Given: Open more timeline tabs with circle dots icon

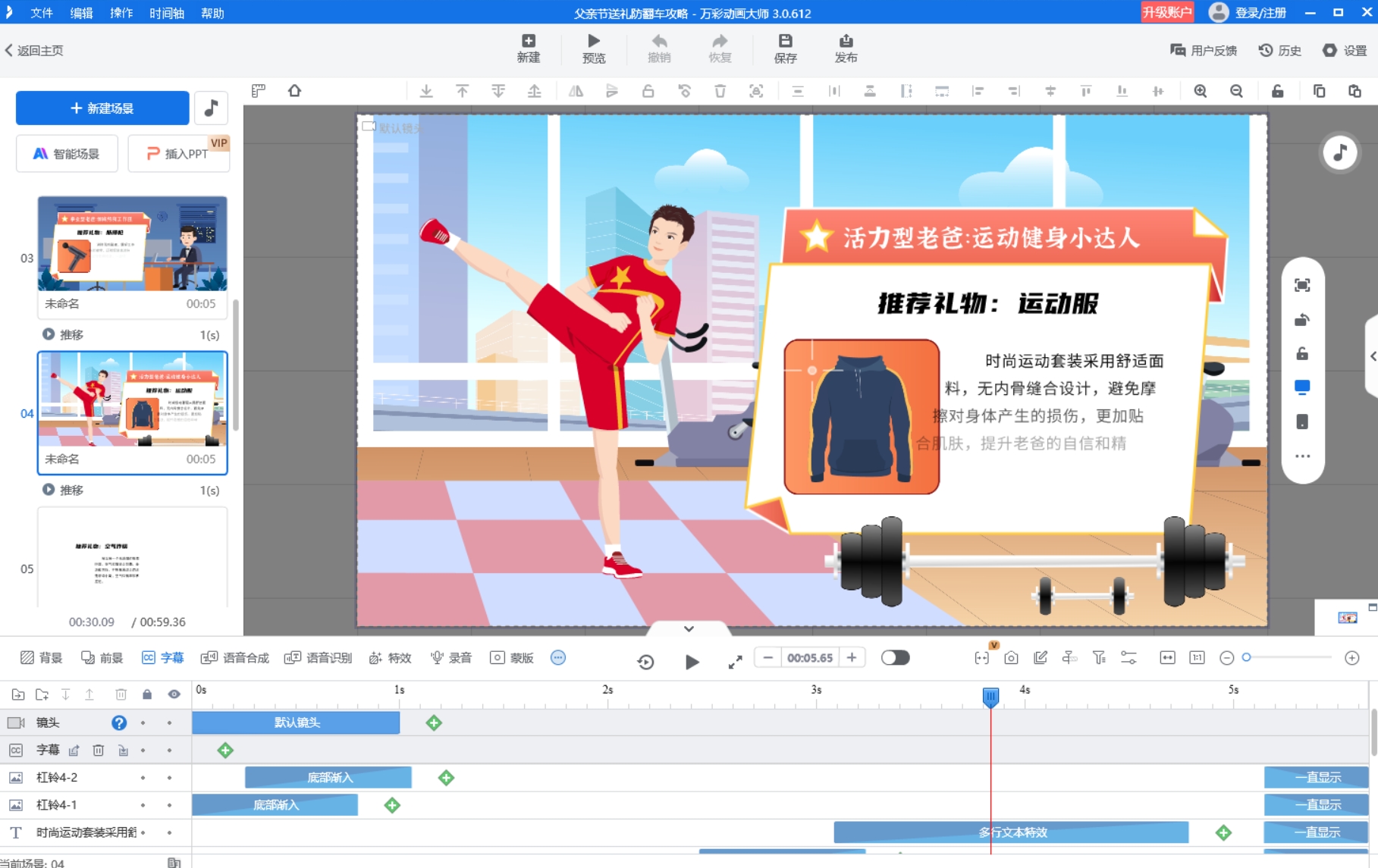Looking at the screenshot, I should pos(558,657).
